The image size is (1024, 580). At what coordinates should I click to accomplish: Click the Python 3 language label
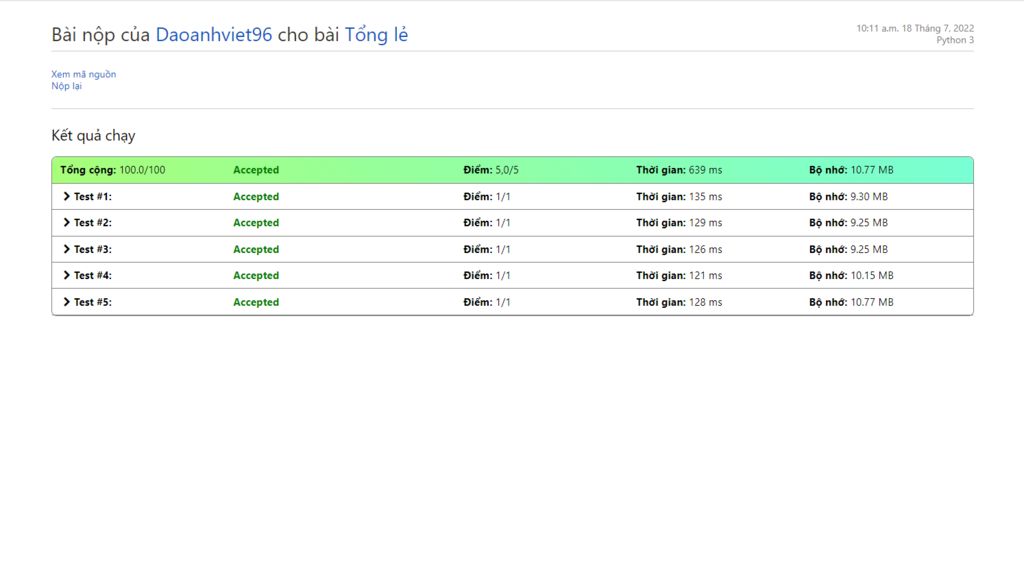954,41
